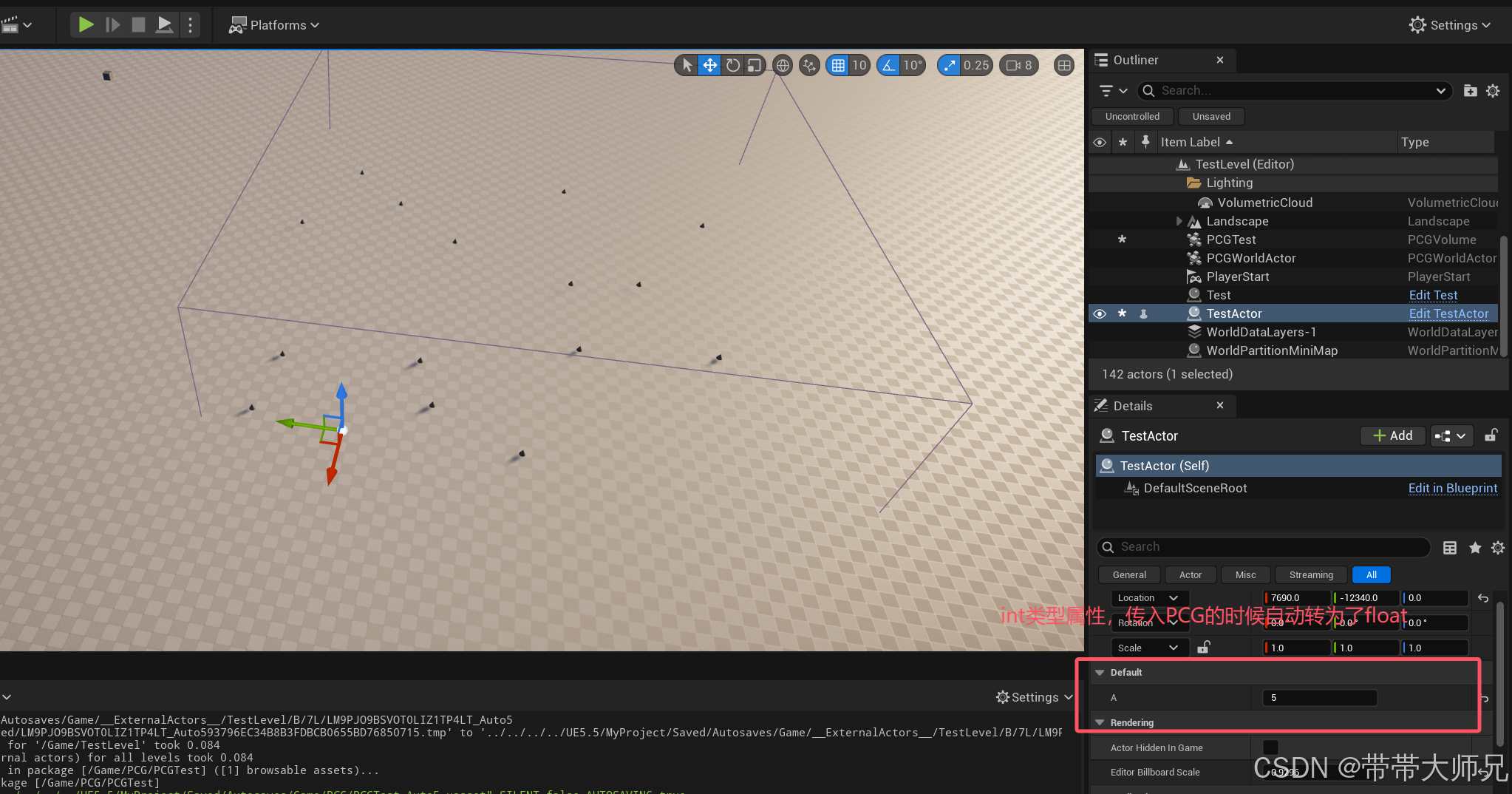Change scale snap value 0.25
The height and width of the screenshot is (794, 1512).
click(976, 65)
